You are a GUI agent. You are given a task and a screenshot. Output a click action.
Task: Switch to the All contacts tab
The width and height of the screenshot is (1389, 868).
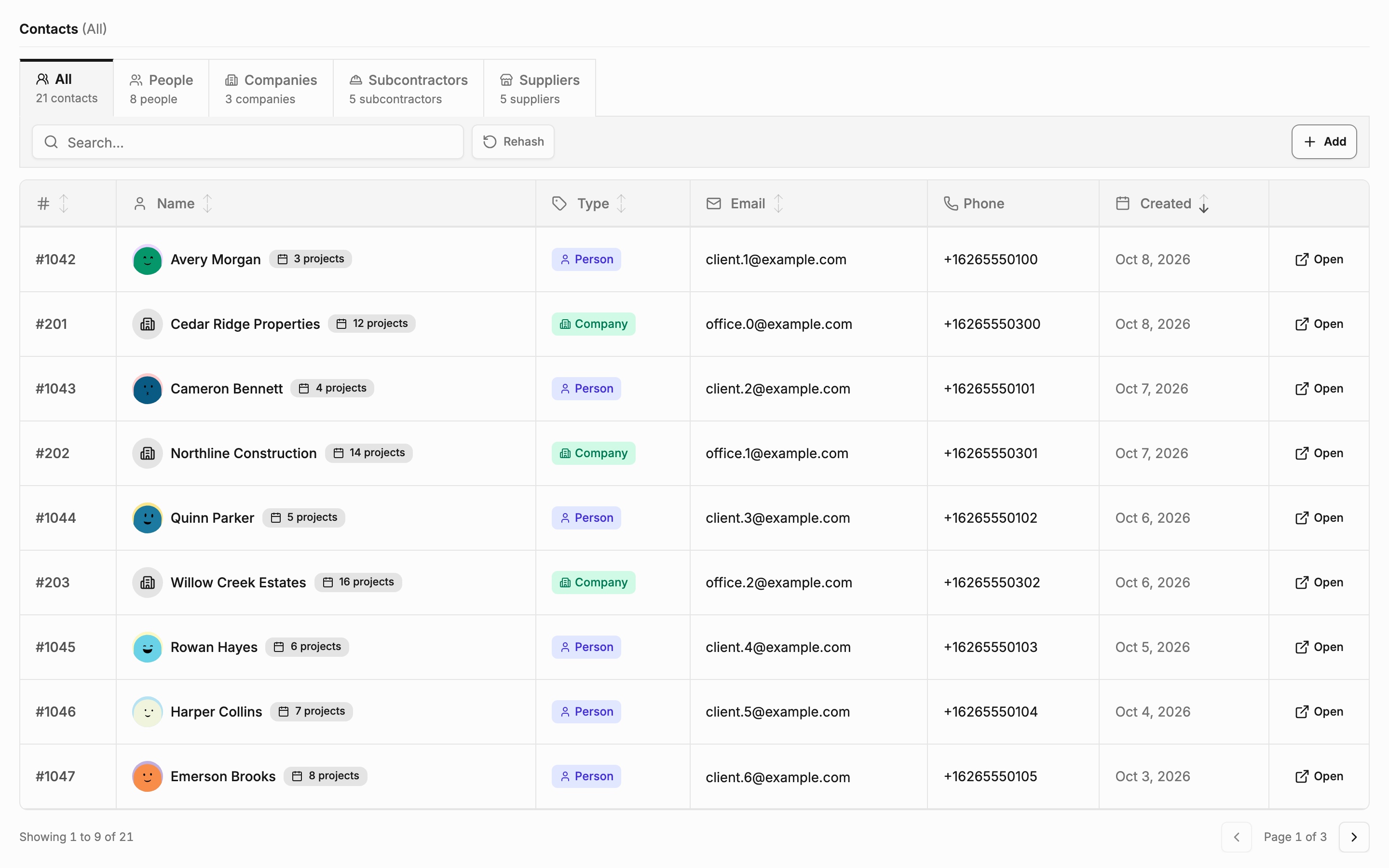[67, 88]
